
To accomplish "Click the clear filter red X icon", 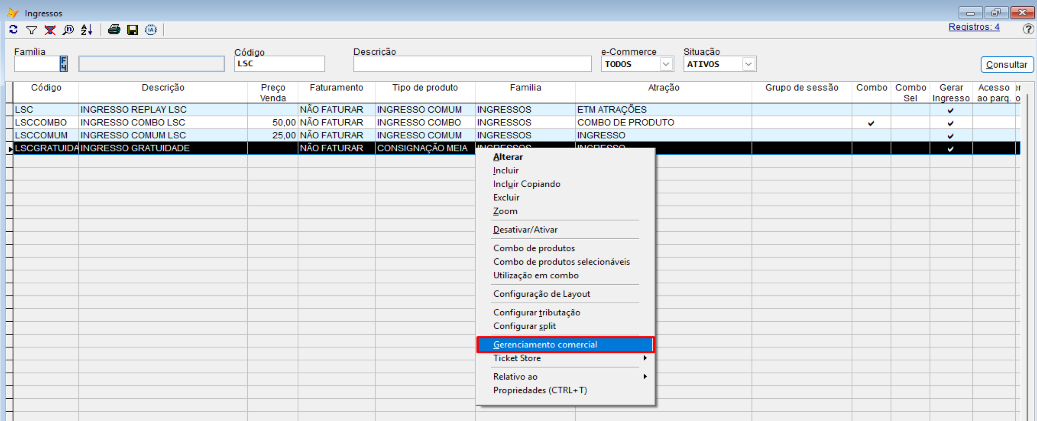I will (49, 30).
